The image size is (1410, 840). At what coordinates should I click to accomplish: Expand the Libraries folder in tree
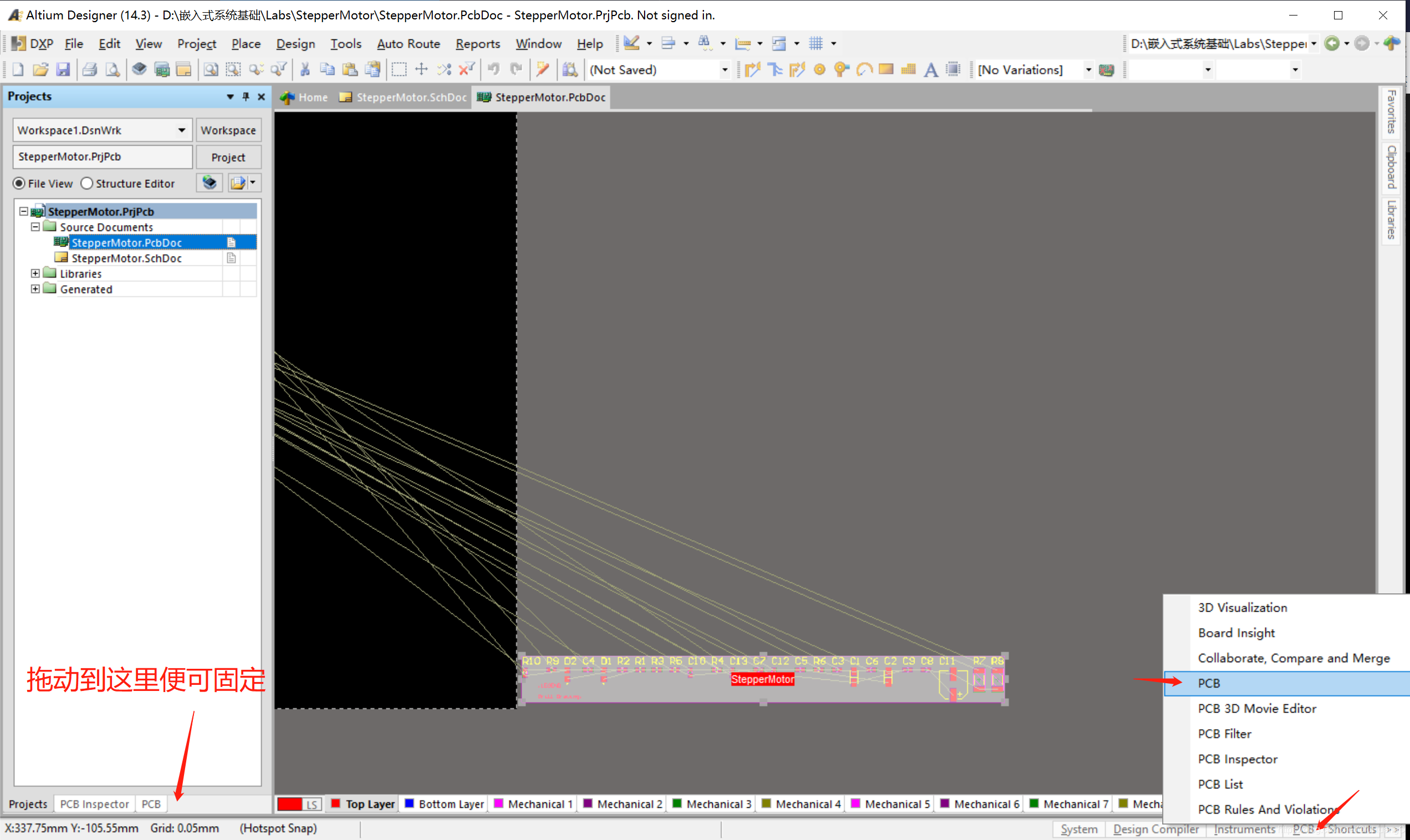pyautogui.click(x=35, y=273)
